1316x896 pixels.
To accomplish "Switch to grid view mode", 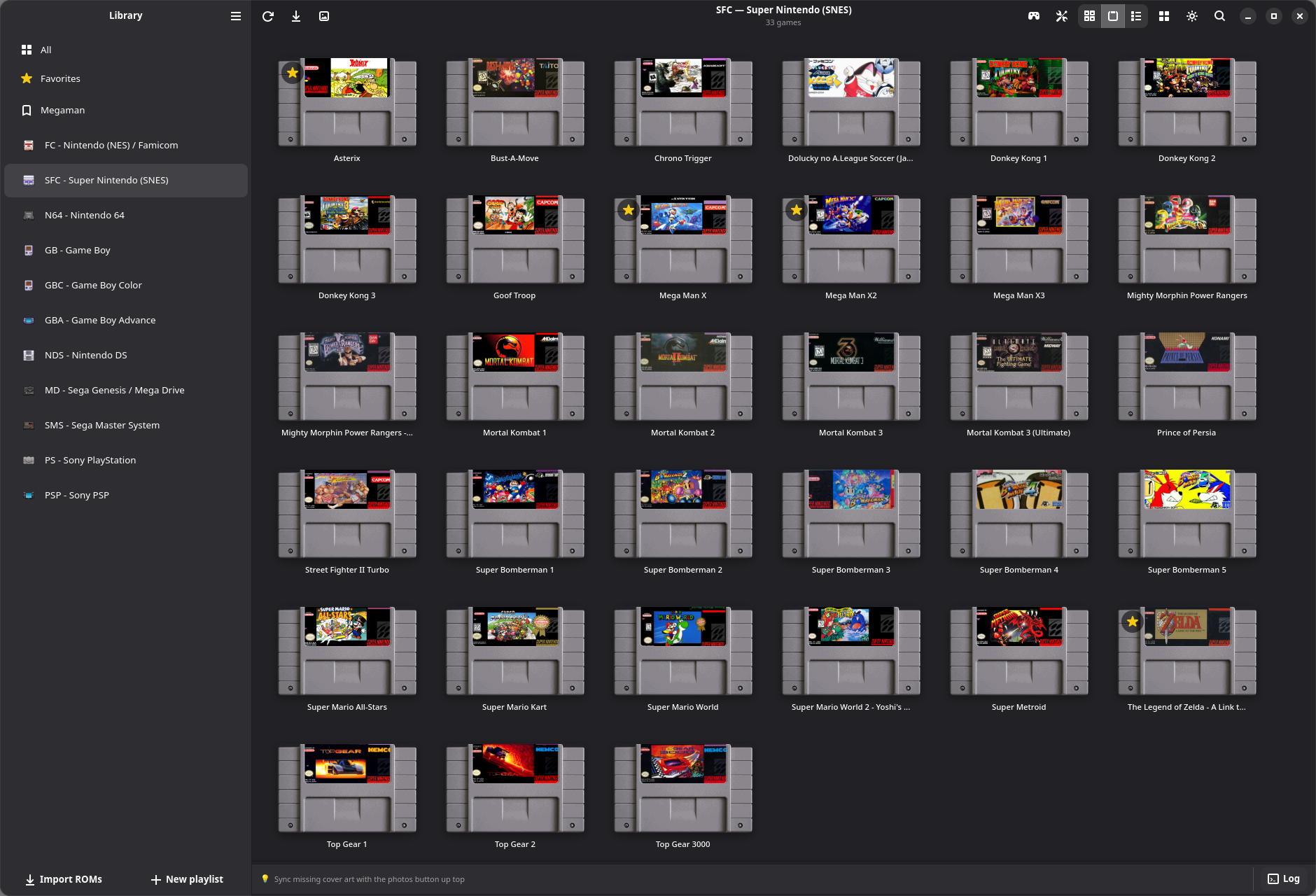I will coord(1089,16).
